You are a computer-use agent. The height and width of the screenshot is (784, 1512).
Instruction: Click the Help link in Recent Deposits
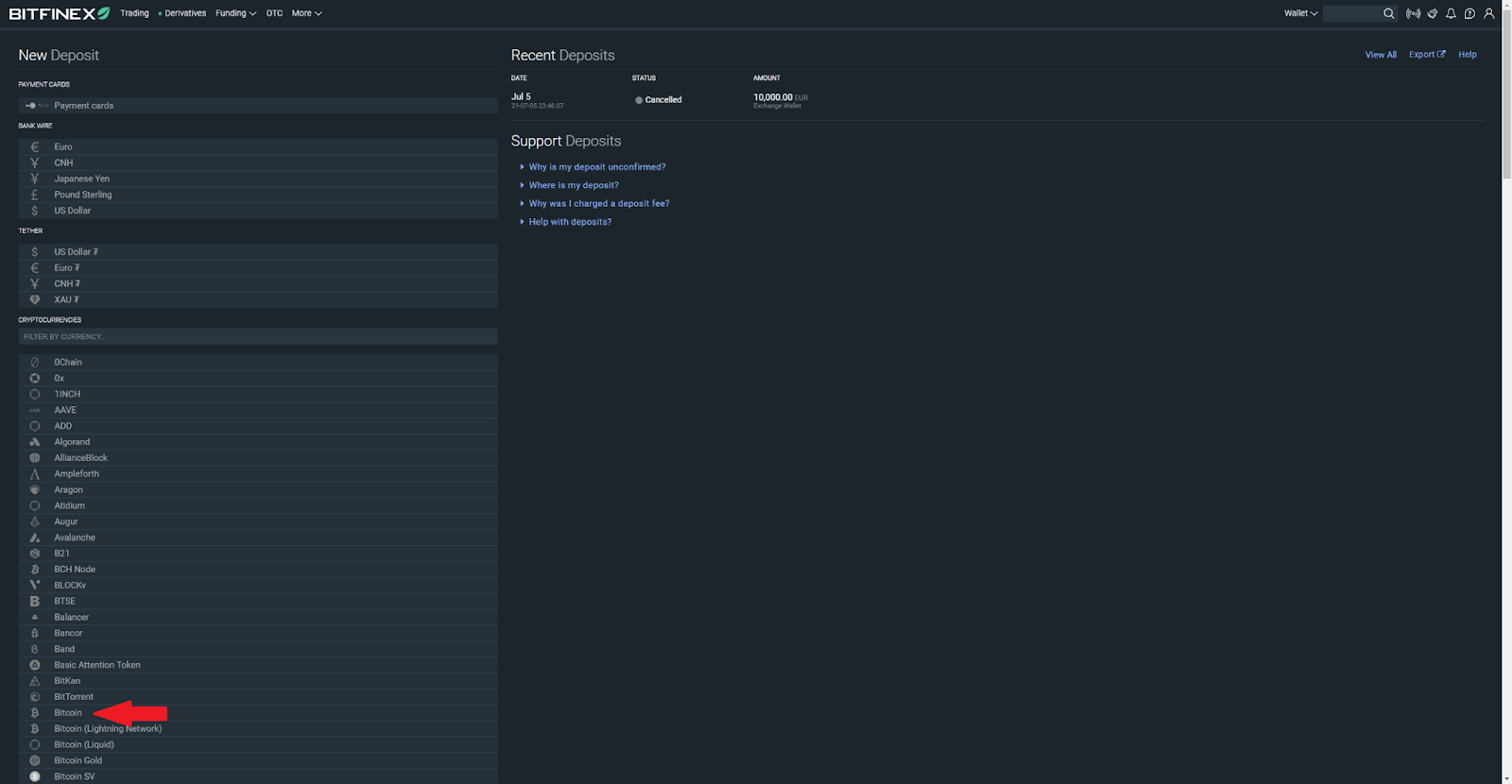[x=1467, y=55]
